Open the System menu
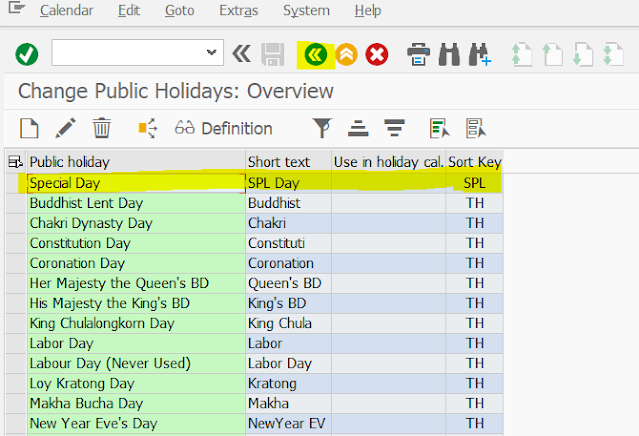Viewport: 639px width, 436px height. 306,11
